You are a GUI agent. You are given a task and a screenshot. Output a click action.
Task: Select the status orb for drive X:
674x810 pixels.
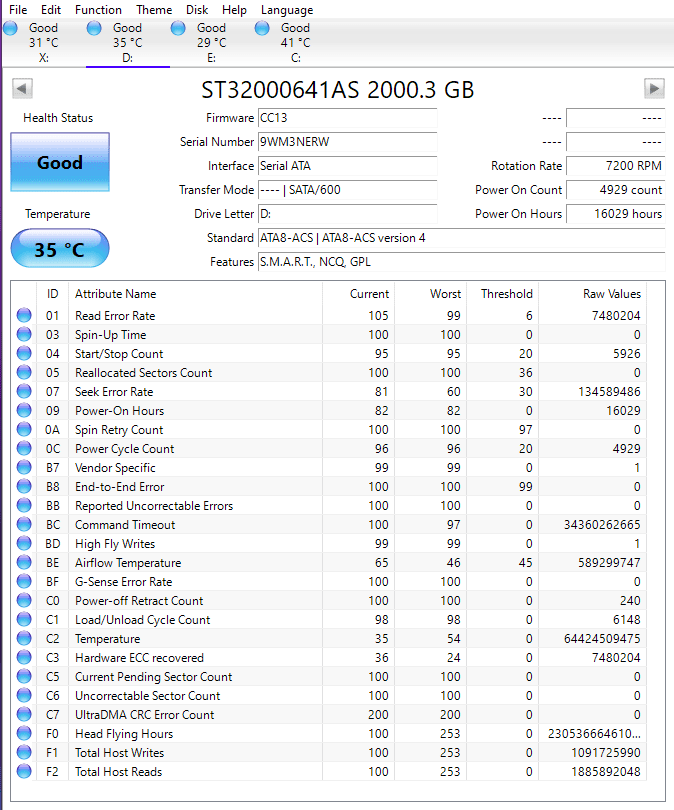click(10, 28)
